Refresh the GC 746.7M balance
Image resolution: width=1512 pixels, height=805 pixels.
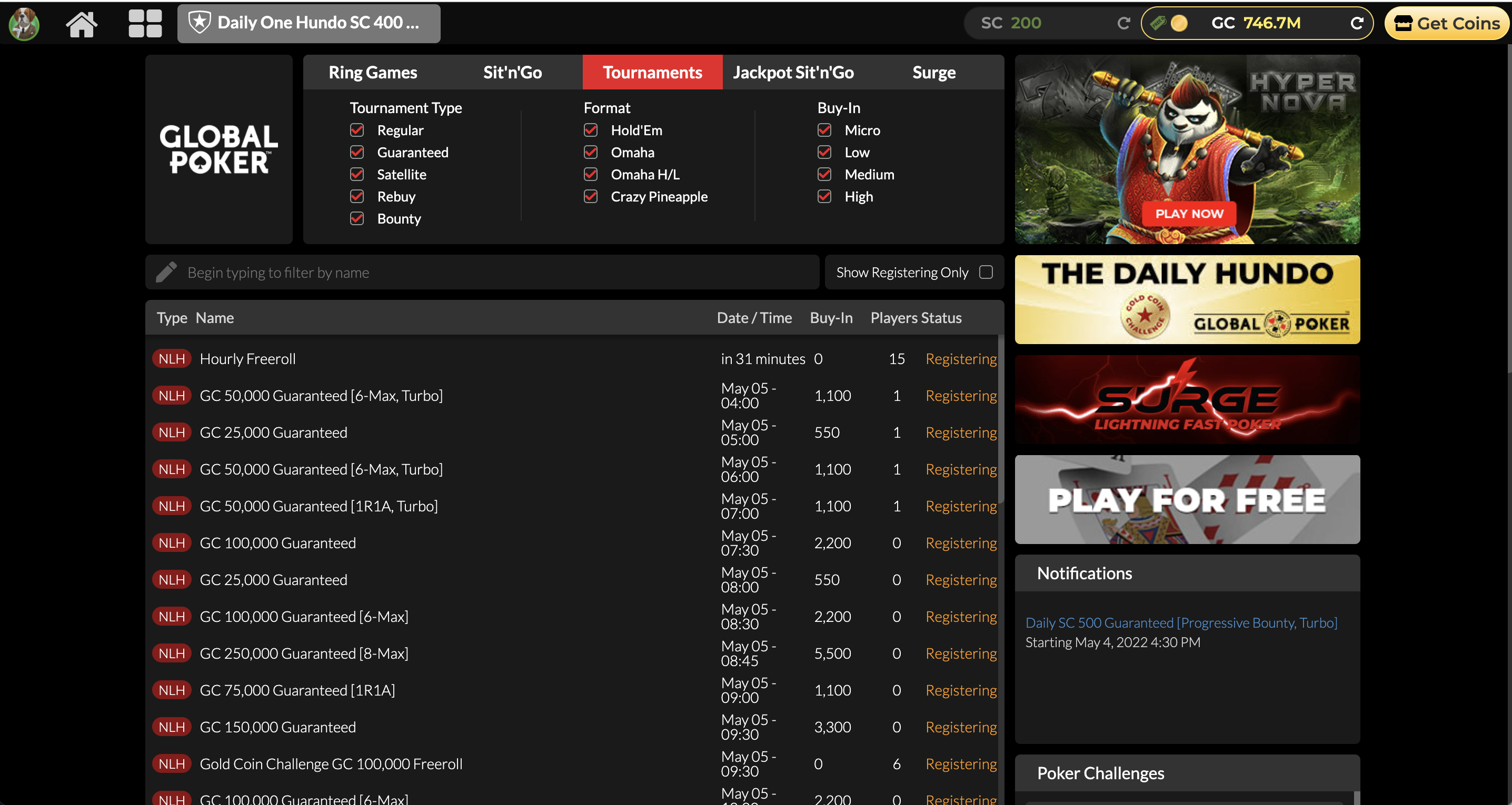tap(1357, 23)
